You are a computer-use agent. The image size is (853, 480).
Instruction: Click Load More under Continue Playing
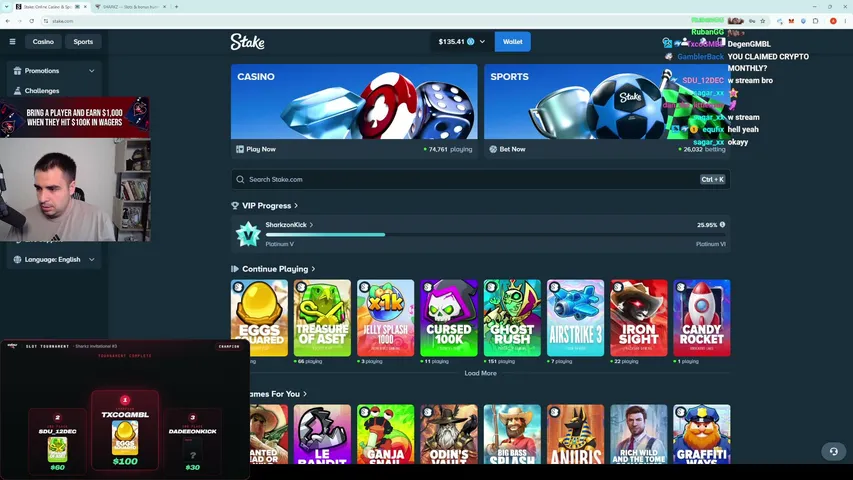pyautogui.click(x=480, y=373)
